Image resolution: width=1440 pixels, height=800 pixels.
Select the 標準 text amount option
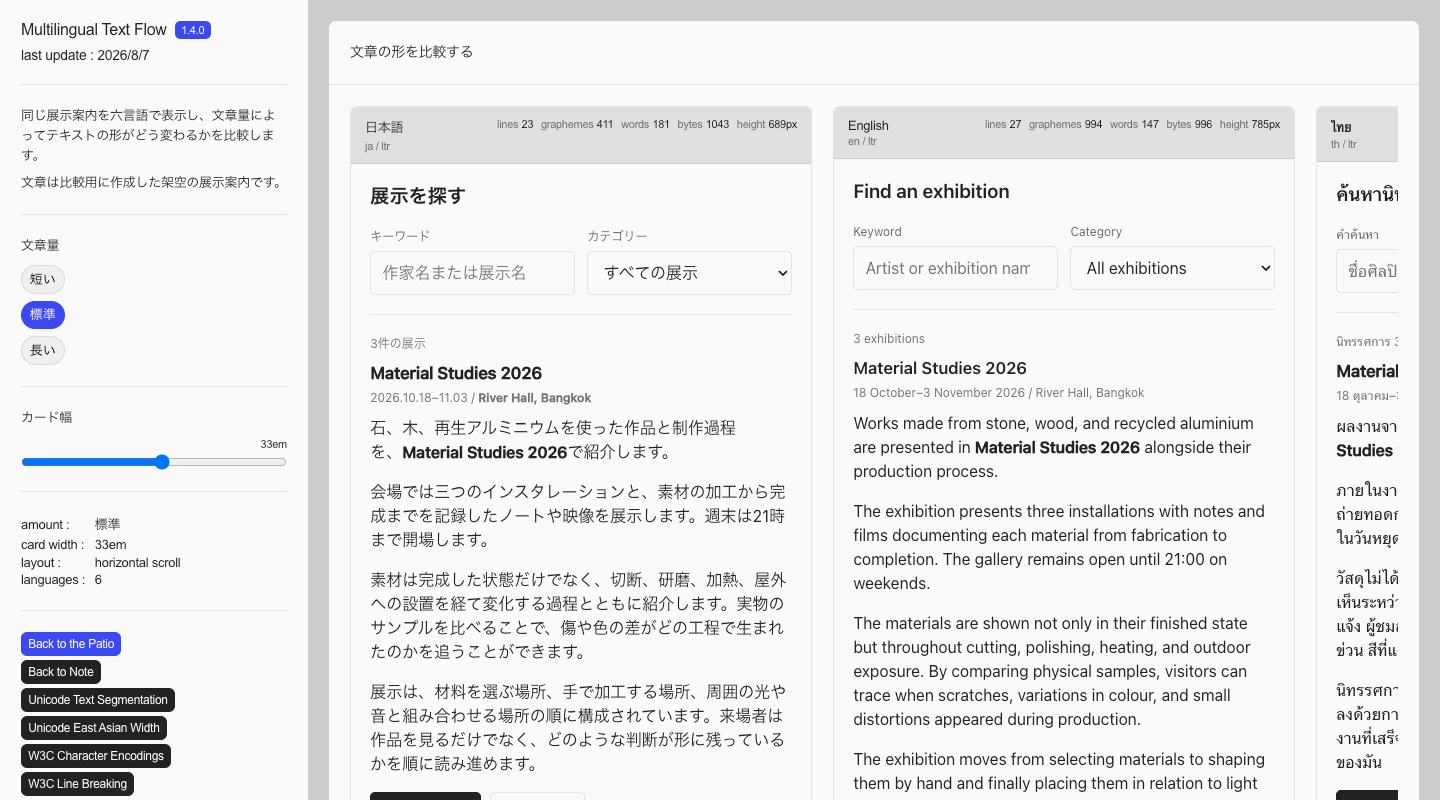[x=43, y=315]
